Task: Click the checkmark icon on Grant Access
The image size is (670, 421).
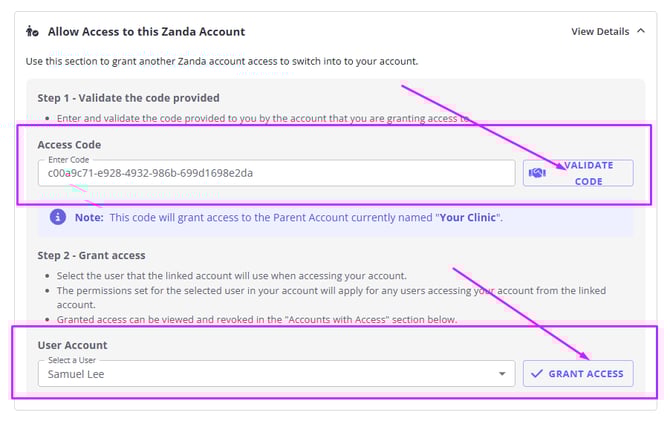Action: [538, 373]
